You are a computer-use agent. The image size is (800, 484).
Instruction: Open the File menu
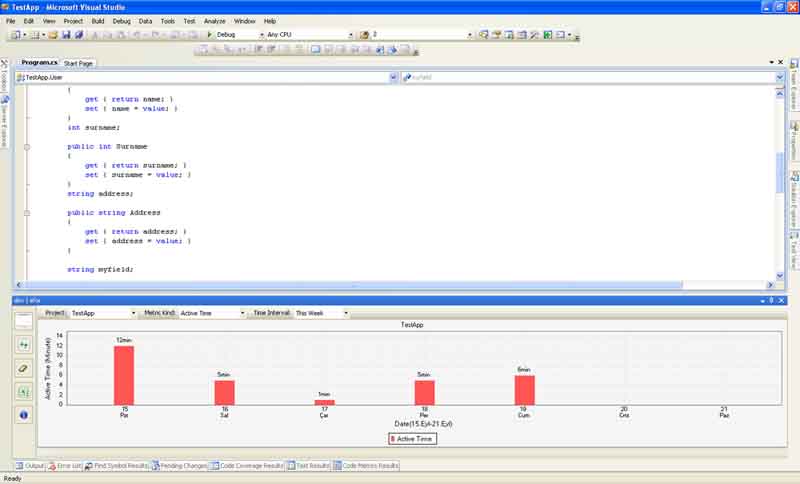pos(11,21)
